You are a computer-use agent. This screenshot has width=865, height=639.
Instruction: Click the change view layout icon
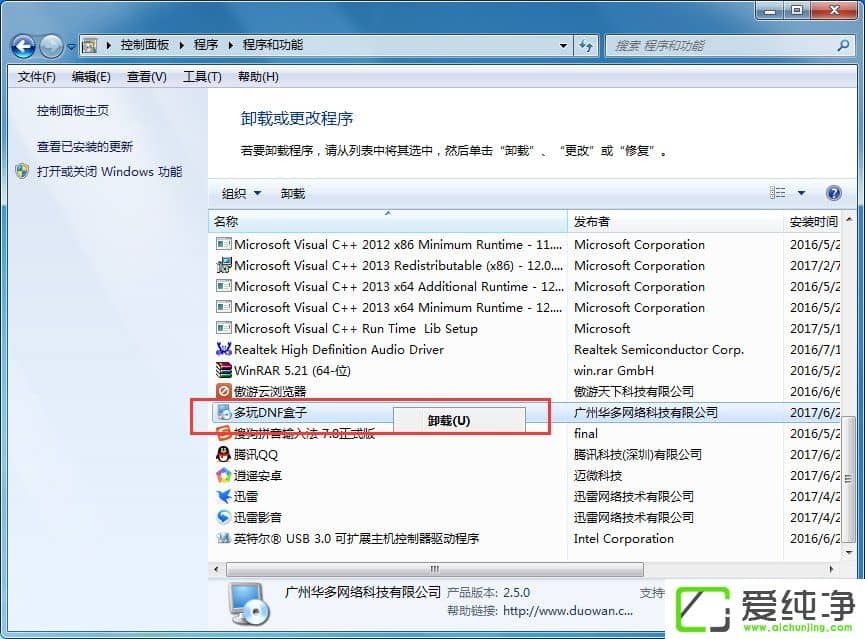pos(778,193)
